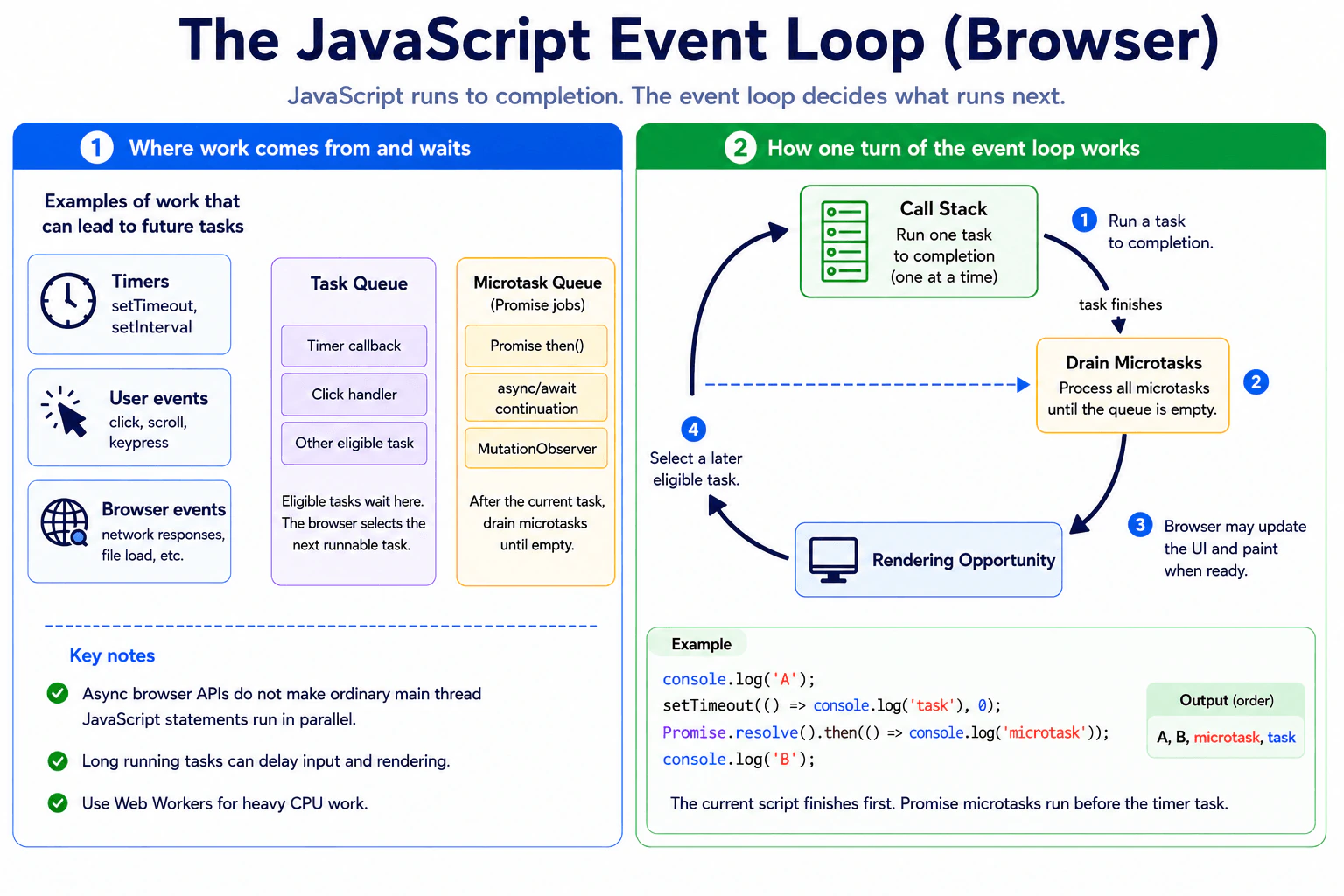Click the Rendering Opportunity label
This screenshot has height=896, width=1344.
click(x=963, y=560)
